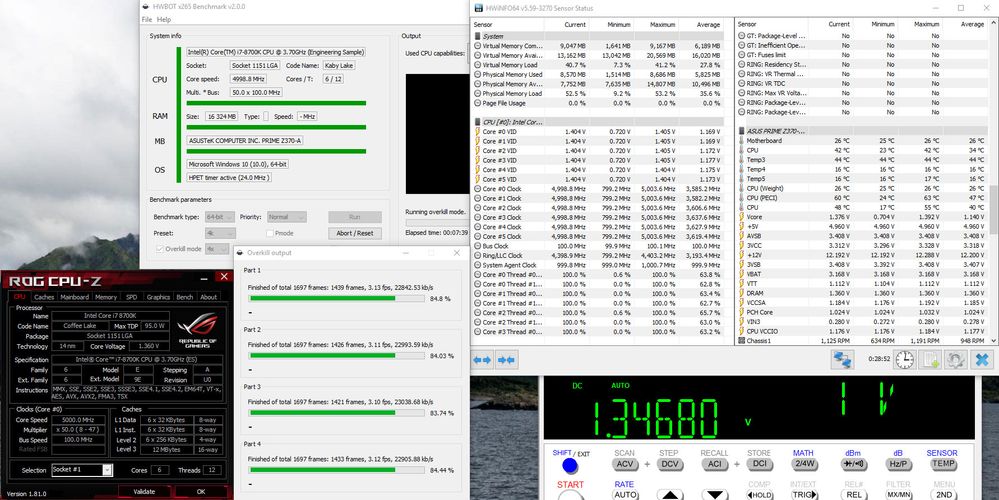Switch to the CPU-Z Memory tab
The height and width of the screenshot is (500, 999).
pos(106,297)
